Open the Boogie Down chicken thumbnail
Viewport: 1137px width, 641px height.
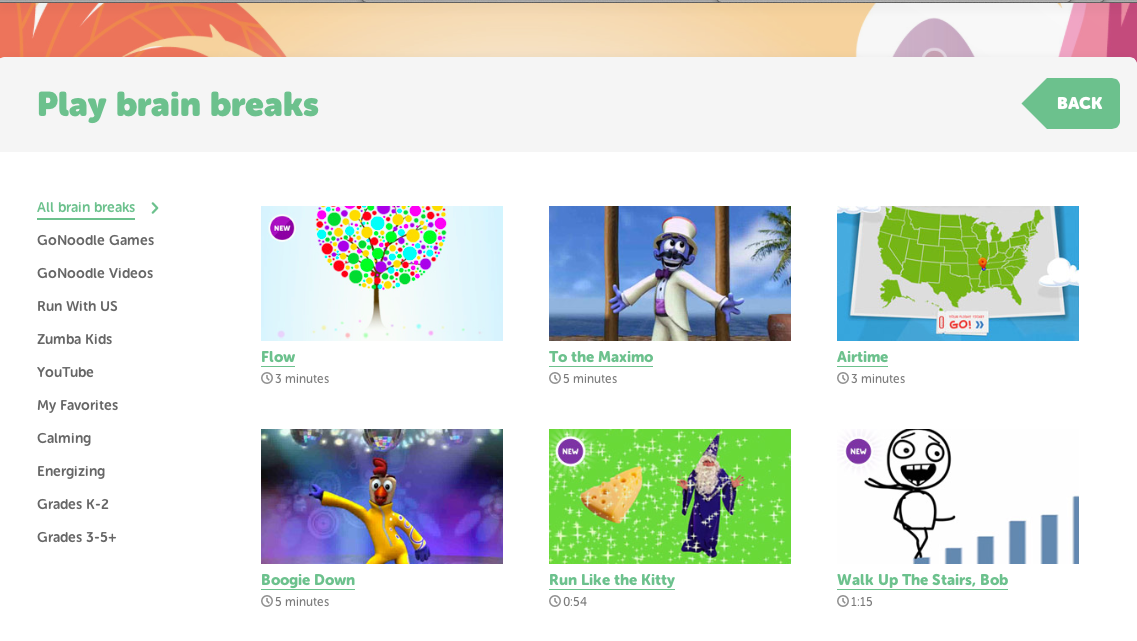(x=382, y=497)
